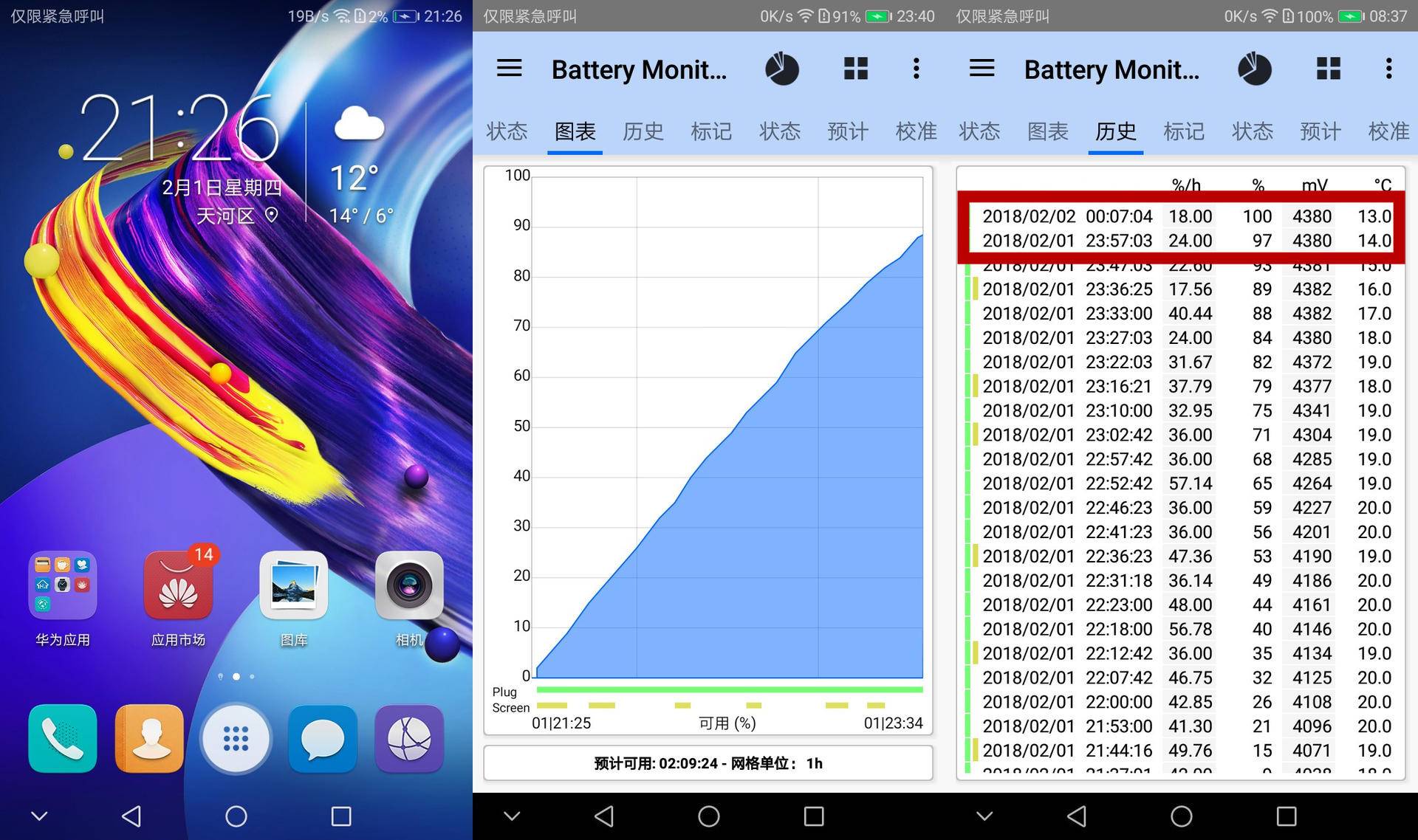
Task: Open the app drawer icon
Action: (236, 738)
